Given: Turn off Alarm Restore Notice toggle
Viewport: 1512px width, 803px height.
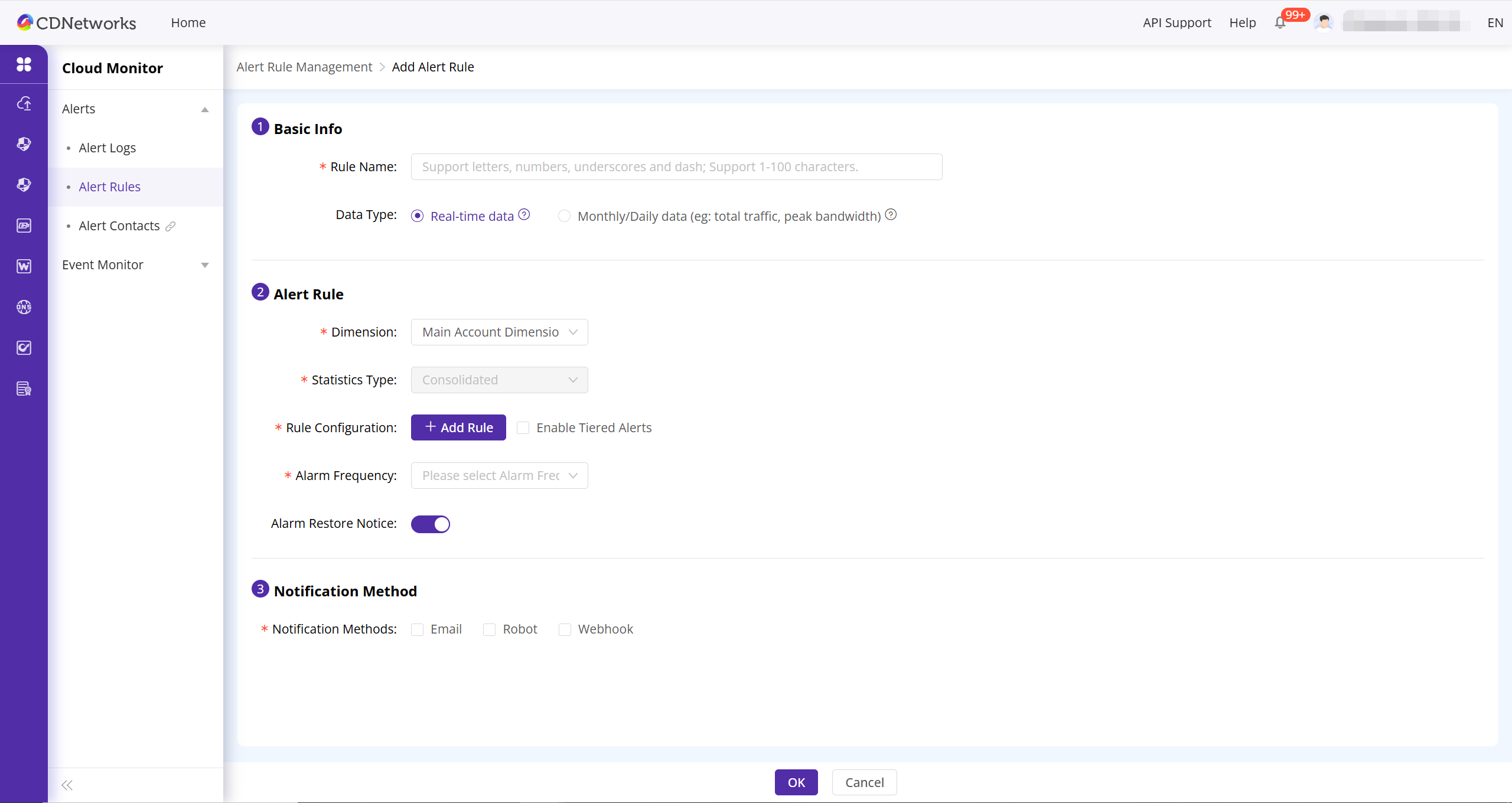Looking at the screenshot, I should 431,524.
